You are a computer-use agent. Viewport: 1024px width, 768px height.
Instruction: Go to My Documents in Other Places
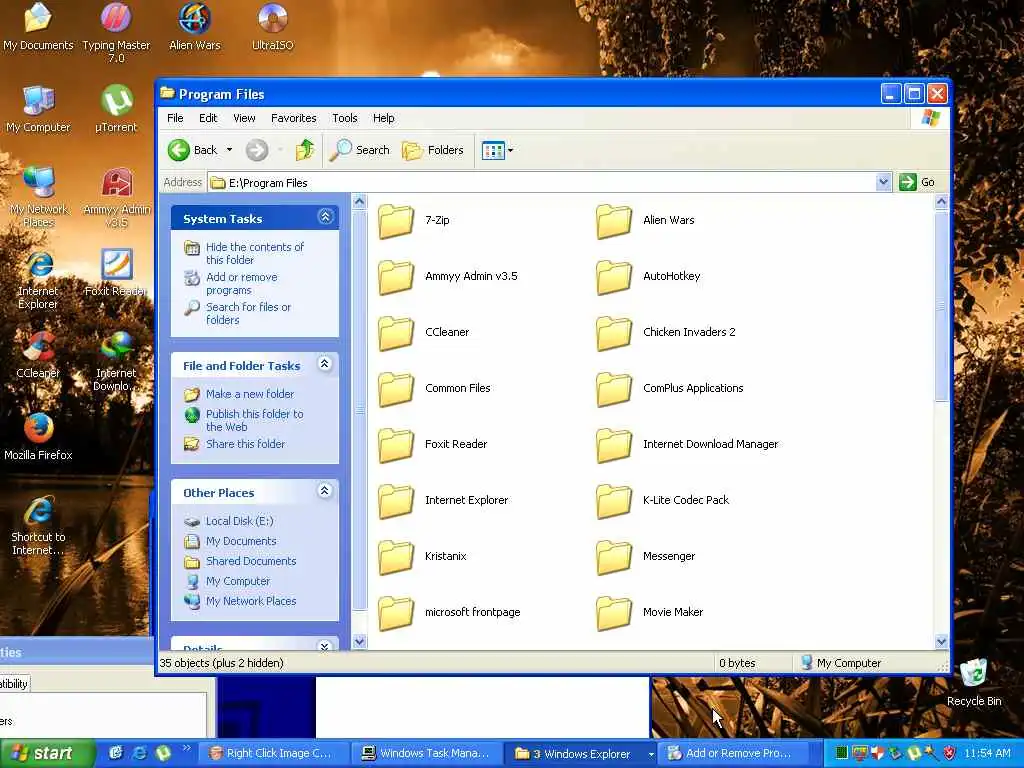240,541
